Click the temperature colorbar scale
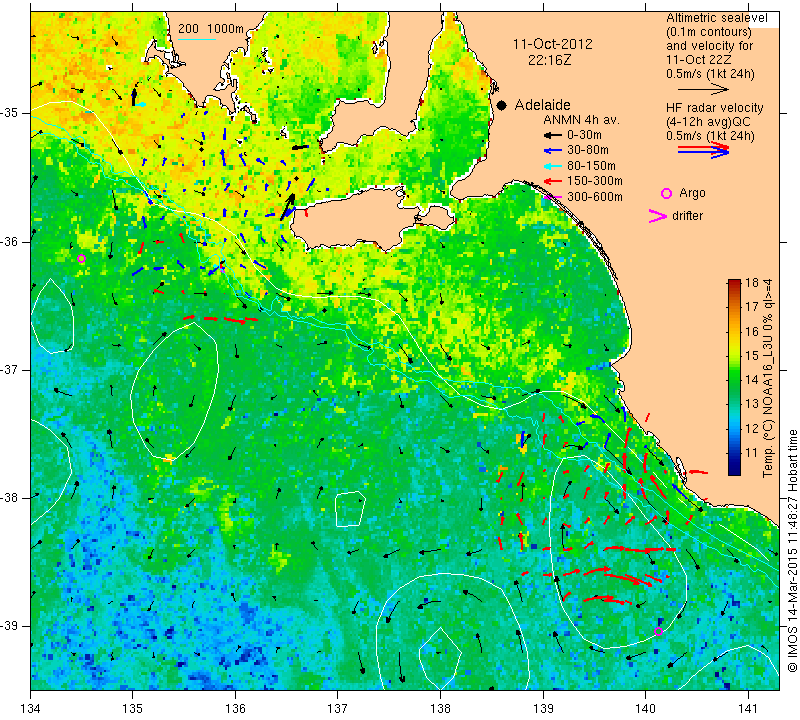 click(734, 377)
